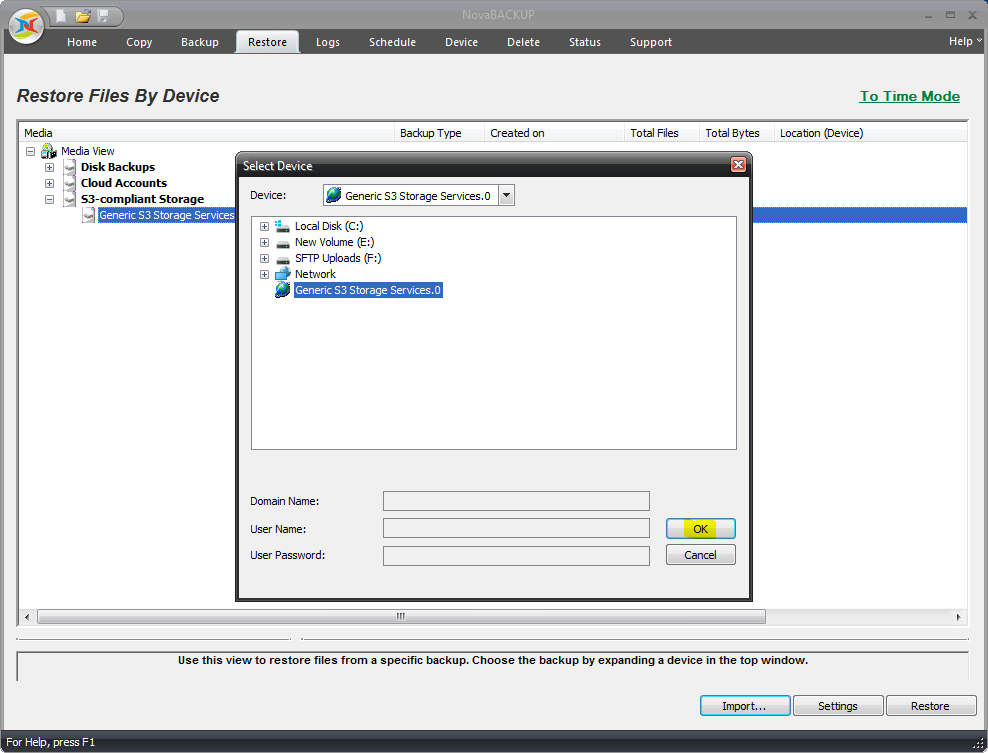This screenshot has width=988, height=753.
Task: Click the Import... button
Action: pos(745,706)
